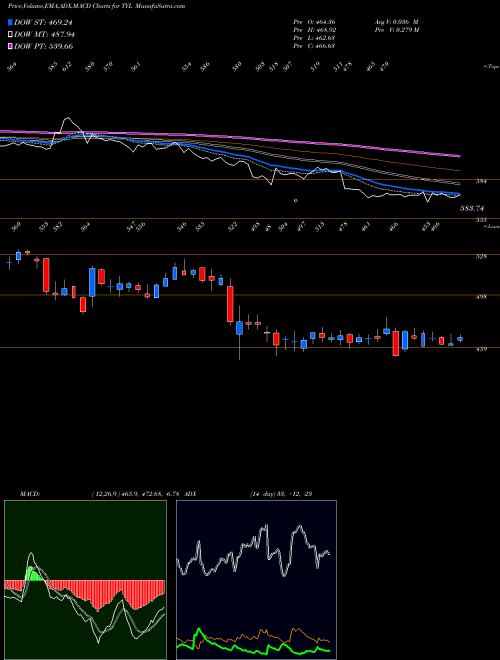Click the 'Pre C: 466.63' value
This screenshot has width=500, height=660.
(x=314, y=46)
